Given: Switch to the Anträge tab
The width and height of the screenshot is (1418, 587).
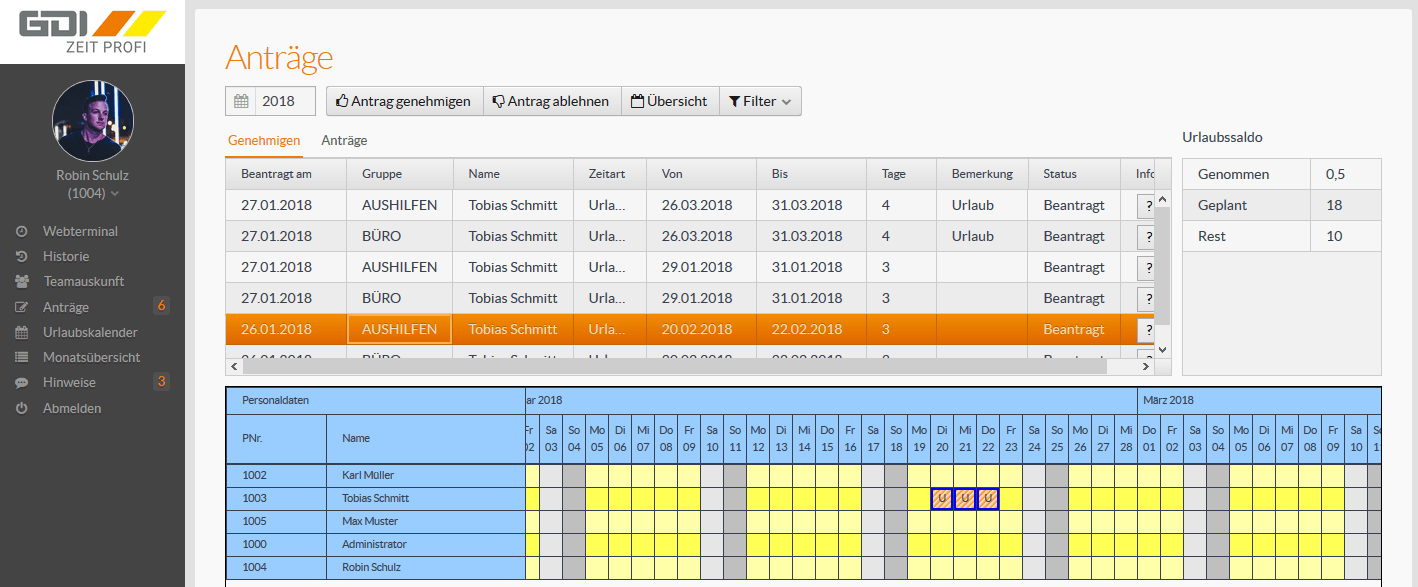Looking at the screenshot, I should [344, 141].
